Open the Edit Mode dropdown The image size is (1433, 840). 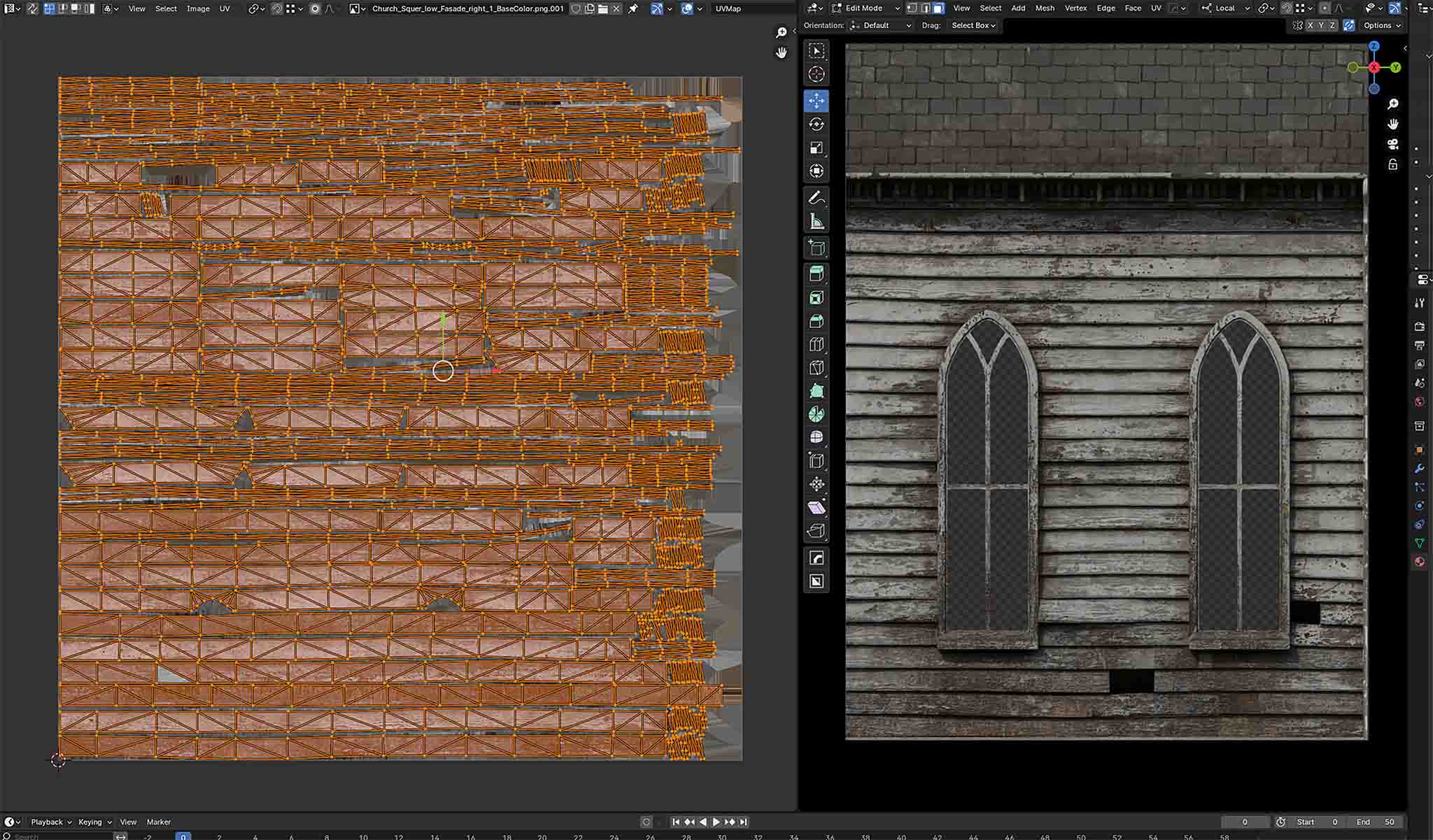865,8
